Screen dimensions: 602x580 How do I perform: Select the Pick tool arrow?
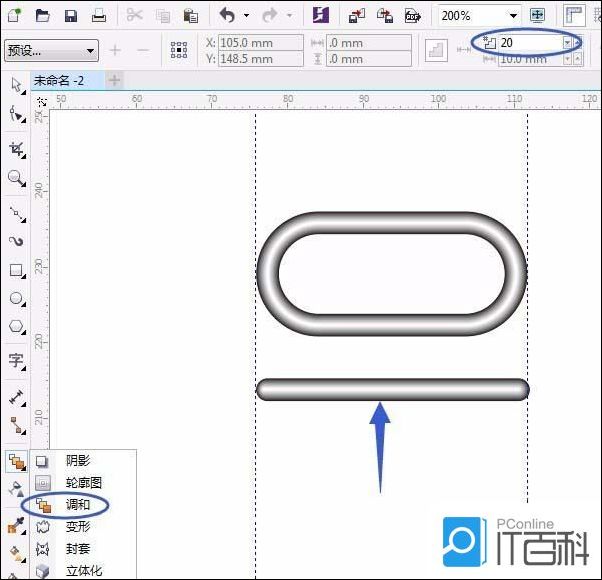tap(16, 86)
